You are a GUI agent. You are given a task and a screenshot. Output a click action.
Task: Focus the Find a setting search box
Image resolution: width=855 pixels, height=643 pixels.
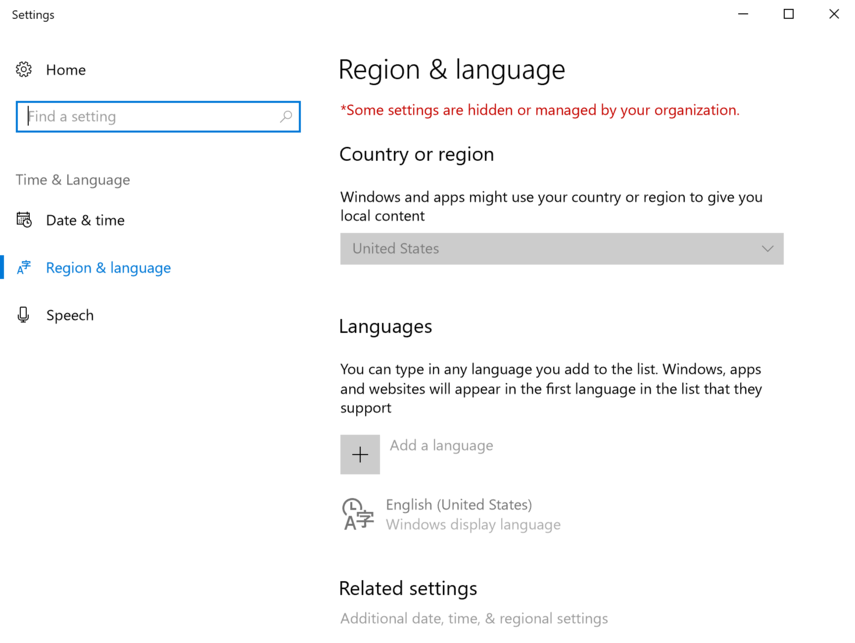click(x=150, y=117)
